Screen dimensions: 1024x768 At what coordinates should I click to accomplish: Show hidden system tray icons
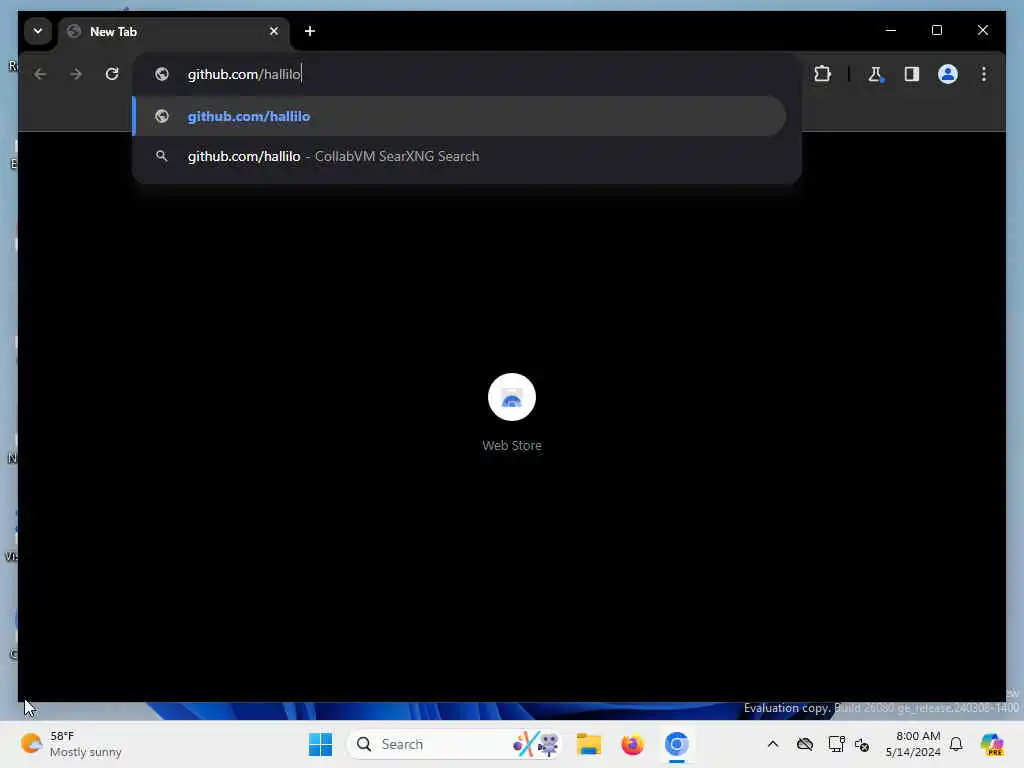(x=773, y=744)
